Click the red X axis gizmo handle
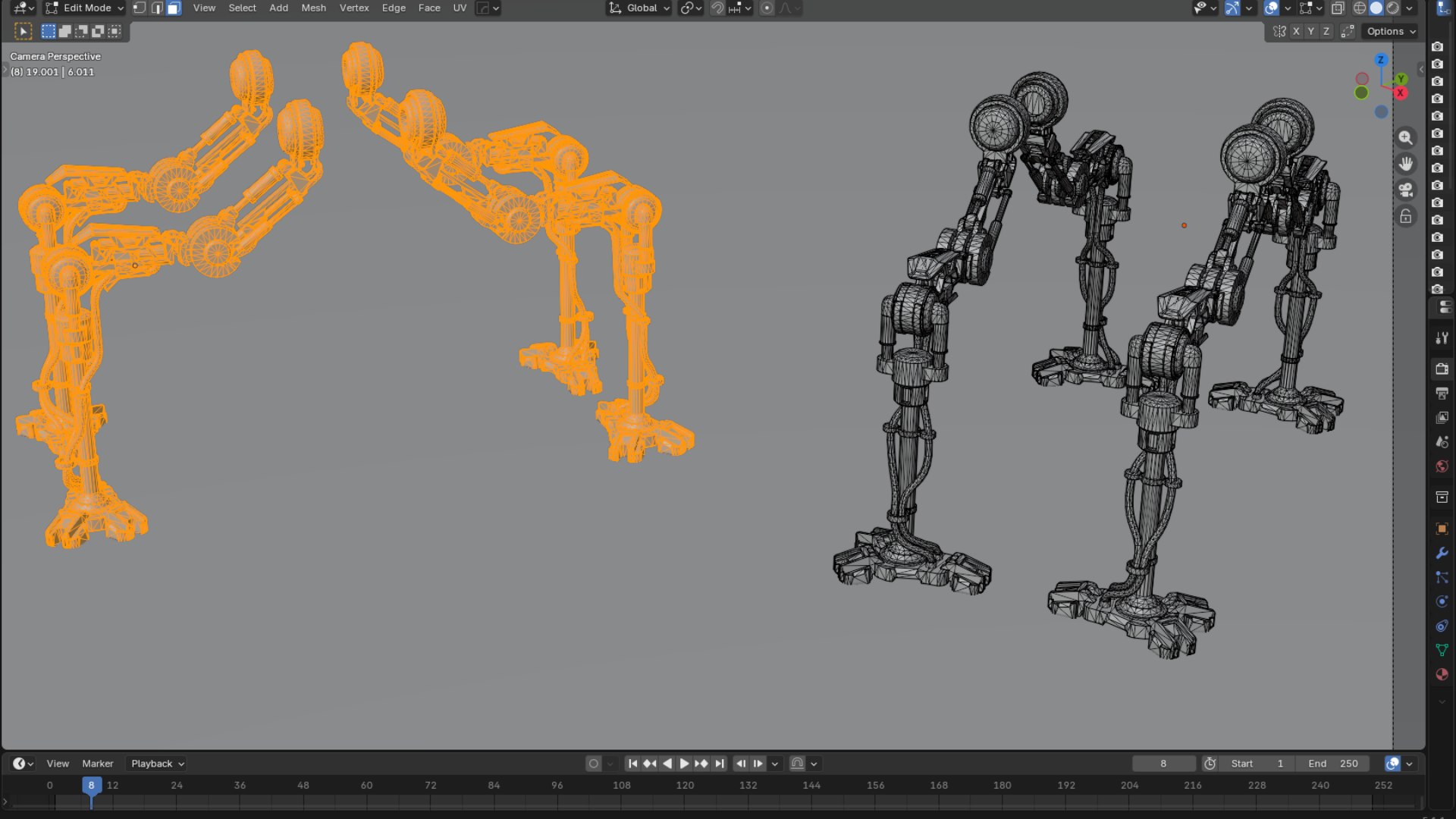 coord(1400,93)
